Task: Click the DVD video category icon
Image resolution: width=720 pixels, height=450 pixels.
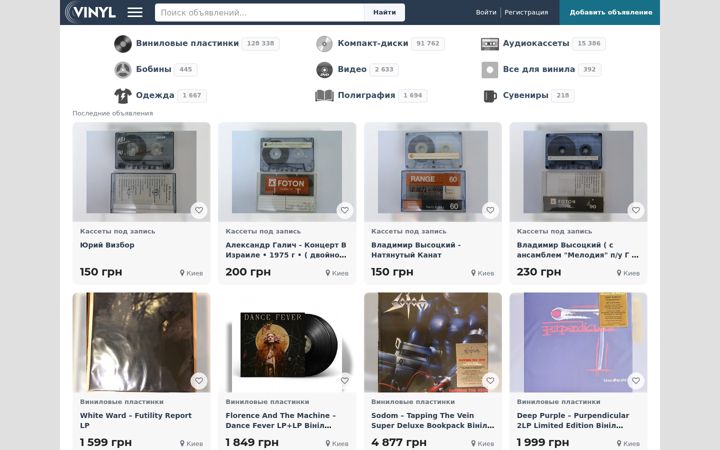Action: click(324, 70)
